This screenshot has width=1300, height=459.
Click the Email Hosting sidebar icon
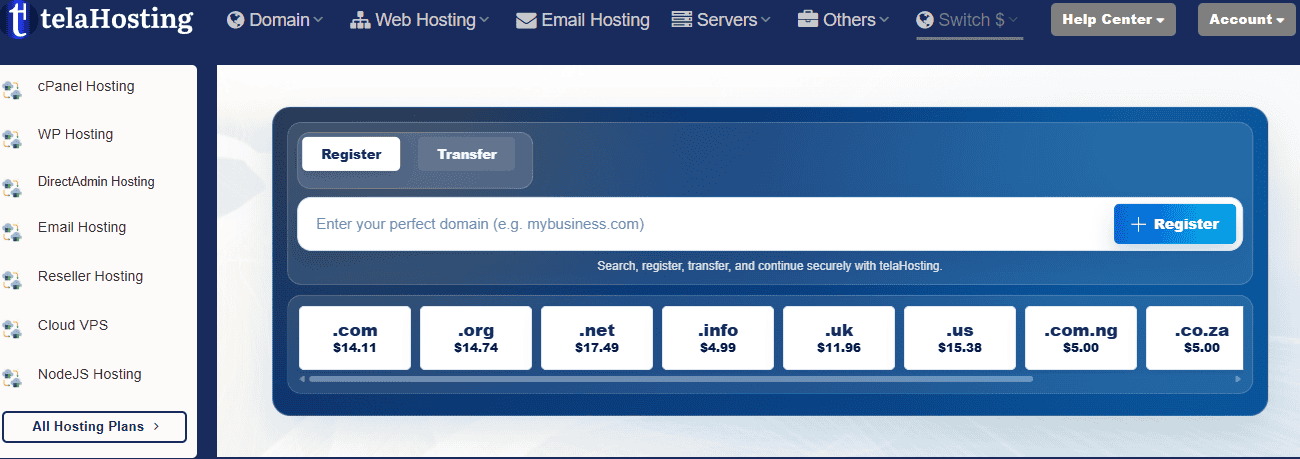12,232
